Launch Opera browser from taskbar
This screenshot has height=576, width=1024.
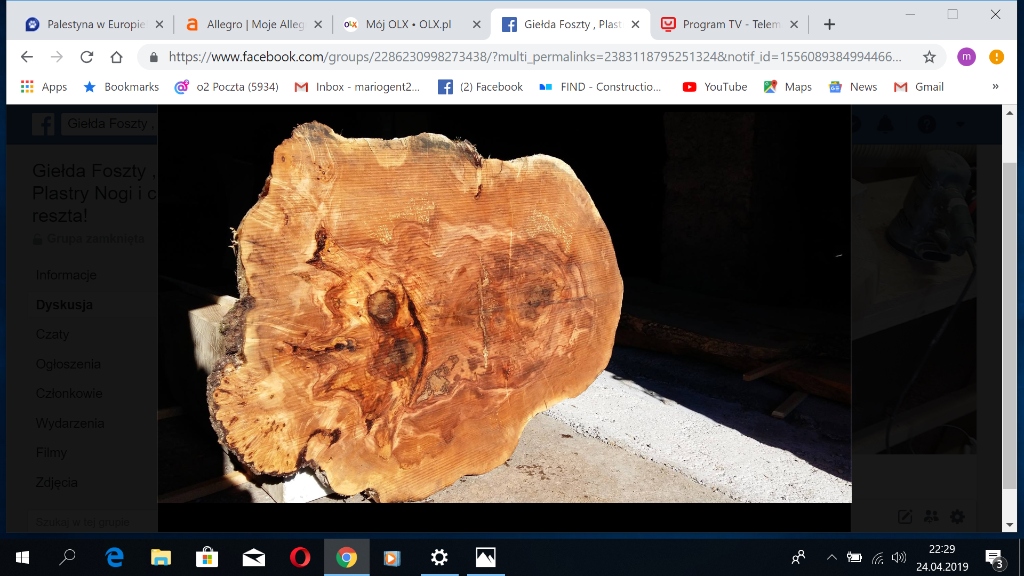coord(300,557)
